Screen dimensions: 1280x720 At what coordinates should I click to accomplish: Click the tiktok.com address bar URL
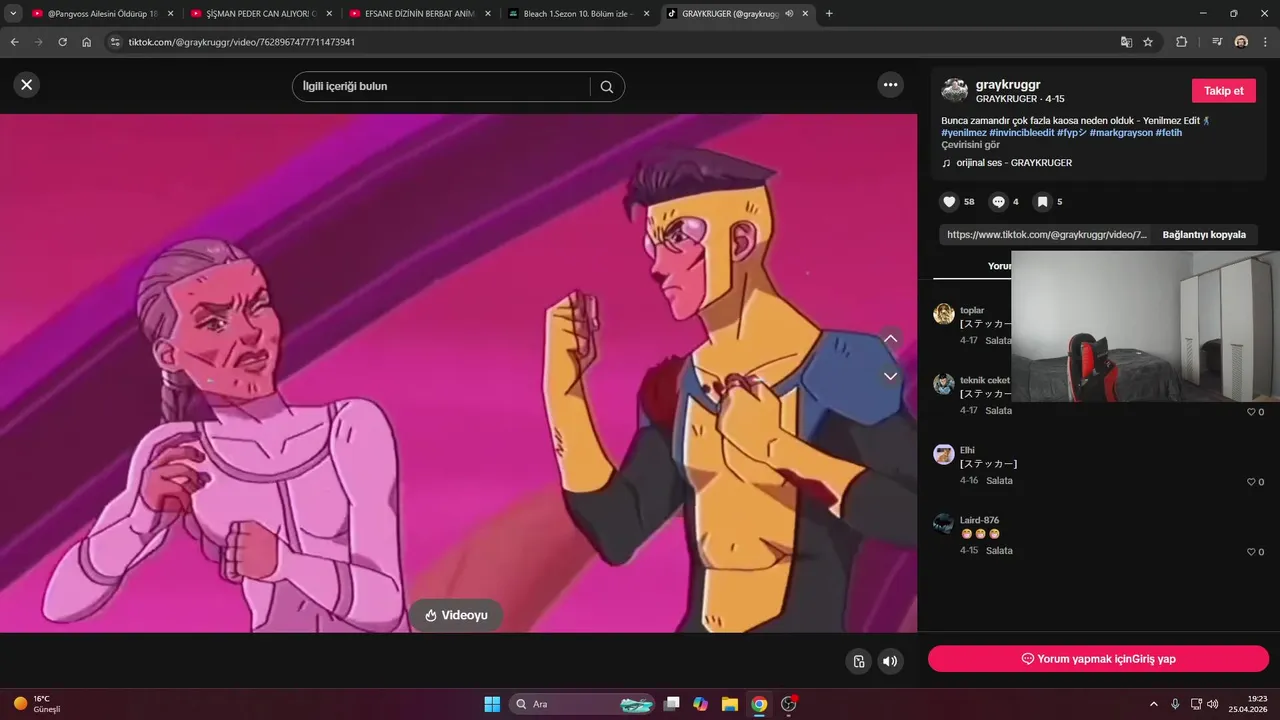click(241, 42)
